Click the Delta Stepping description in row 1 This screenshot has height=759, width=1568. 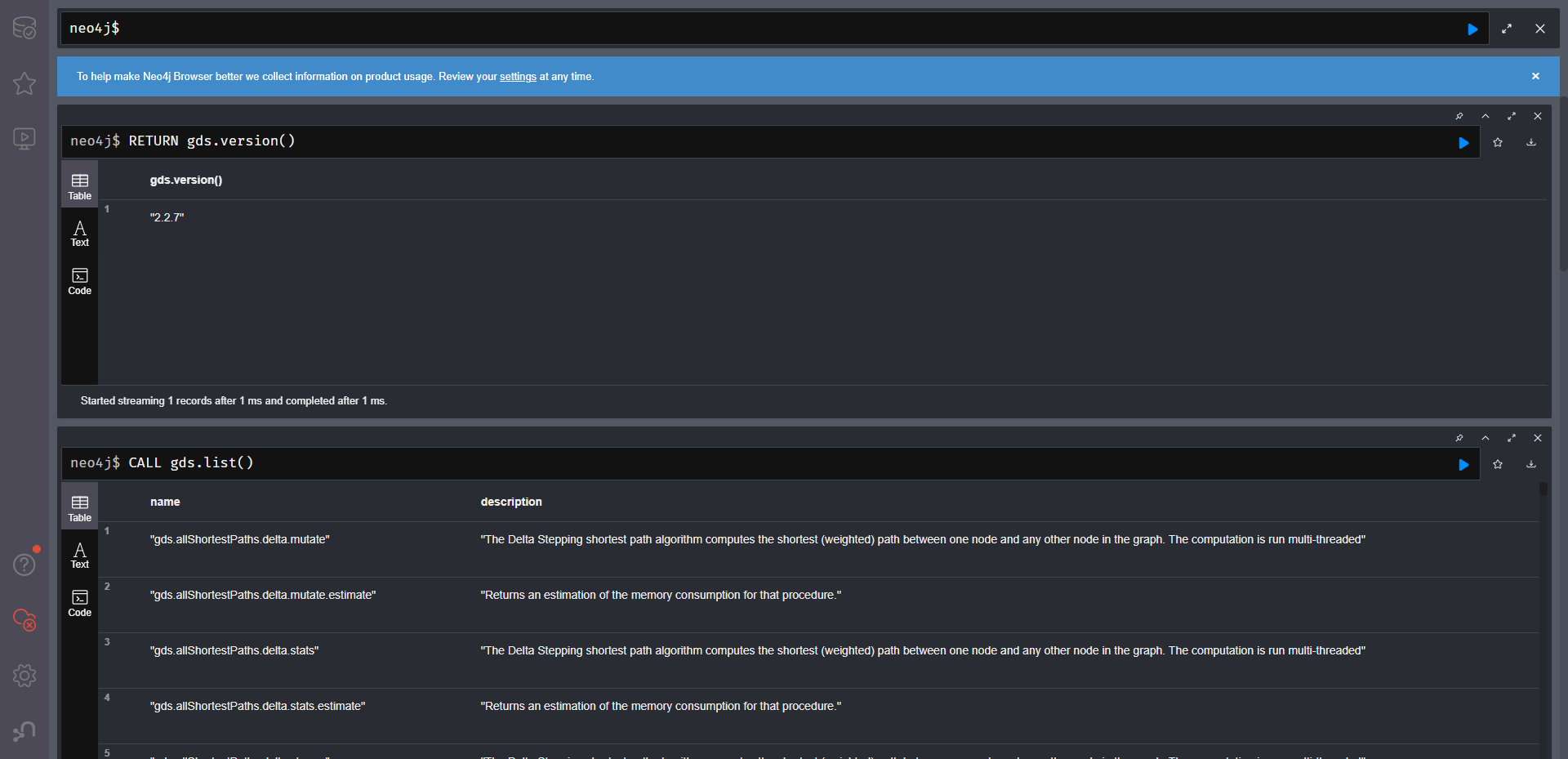pos(923,540)
